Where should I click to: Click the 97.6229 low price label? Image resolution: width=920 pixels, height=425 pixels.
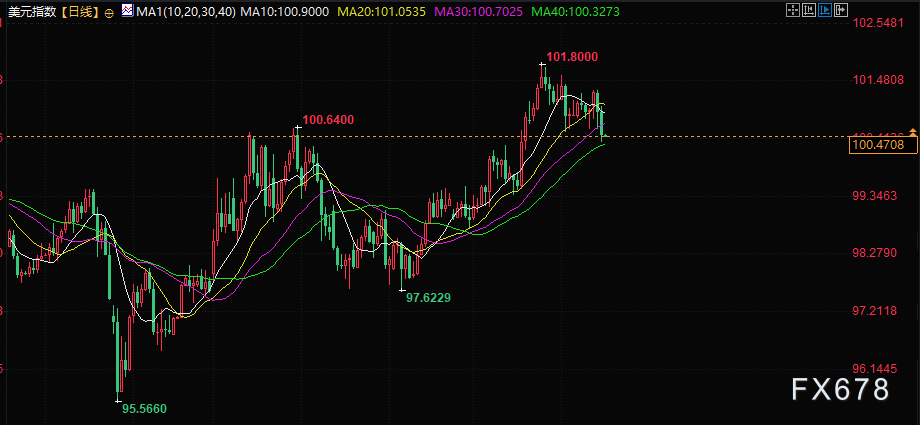[x=428, y=298]
